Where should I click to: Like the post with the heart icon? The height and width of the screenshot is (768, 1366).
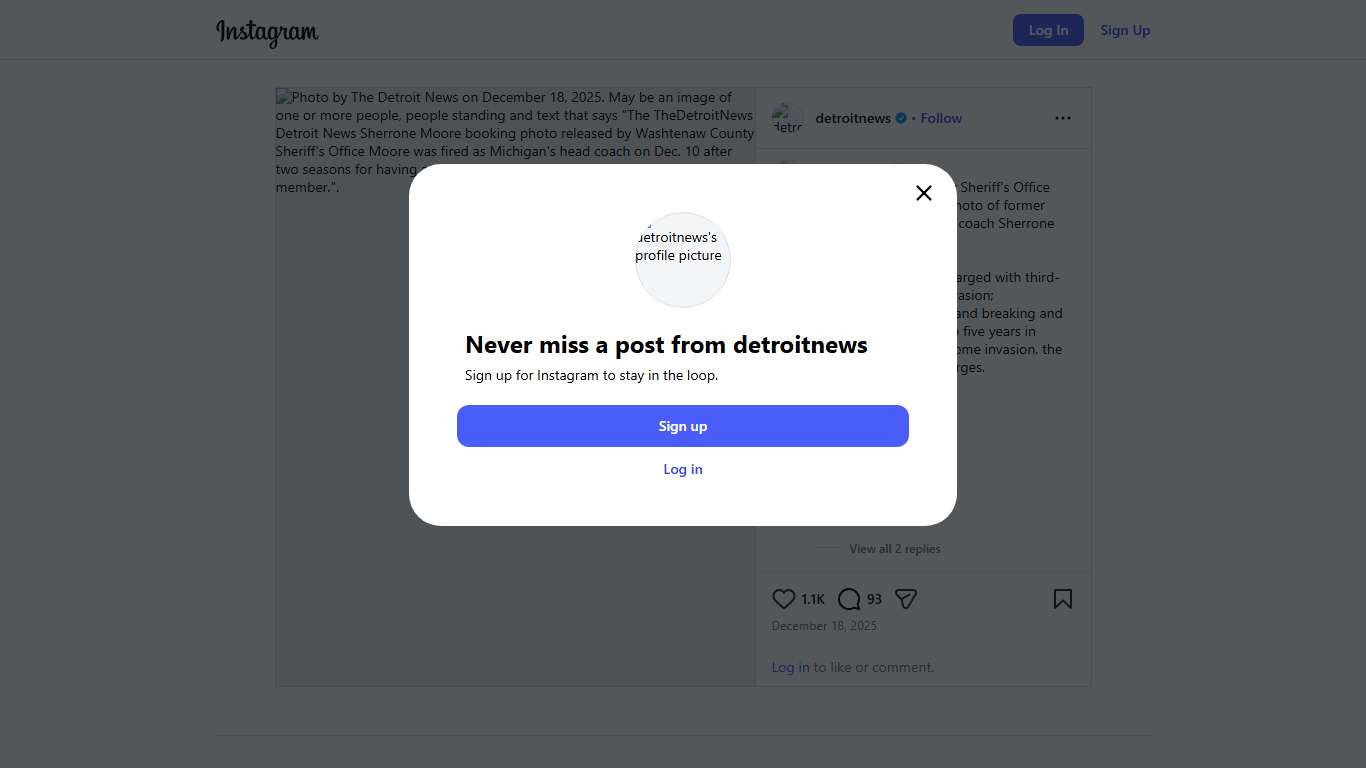click(784, 599)
